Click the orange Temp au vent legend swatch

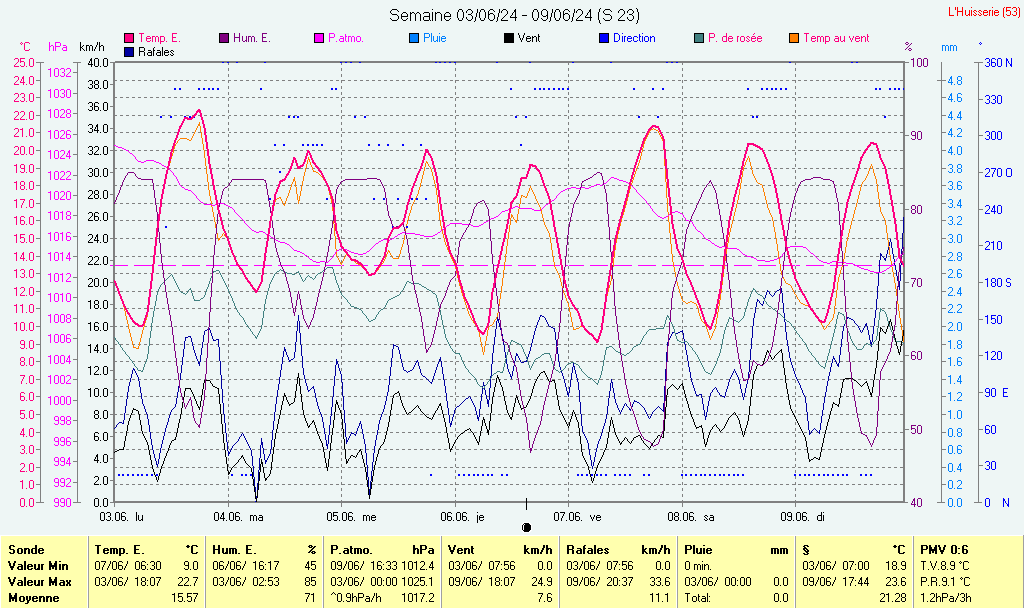tap(794, 39)
